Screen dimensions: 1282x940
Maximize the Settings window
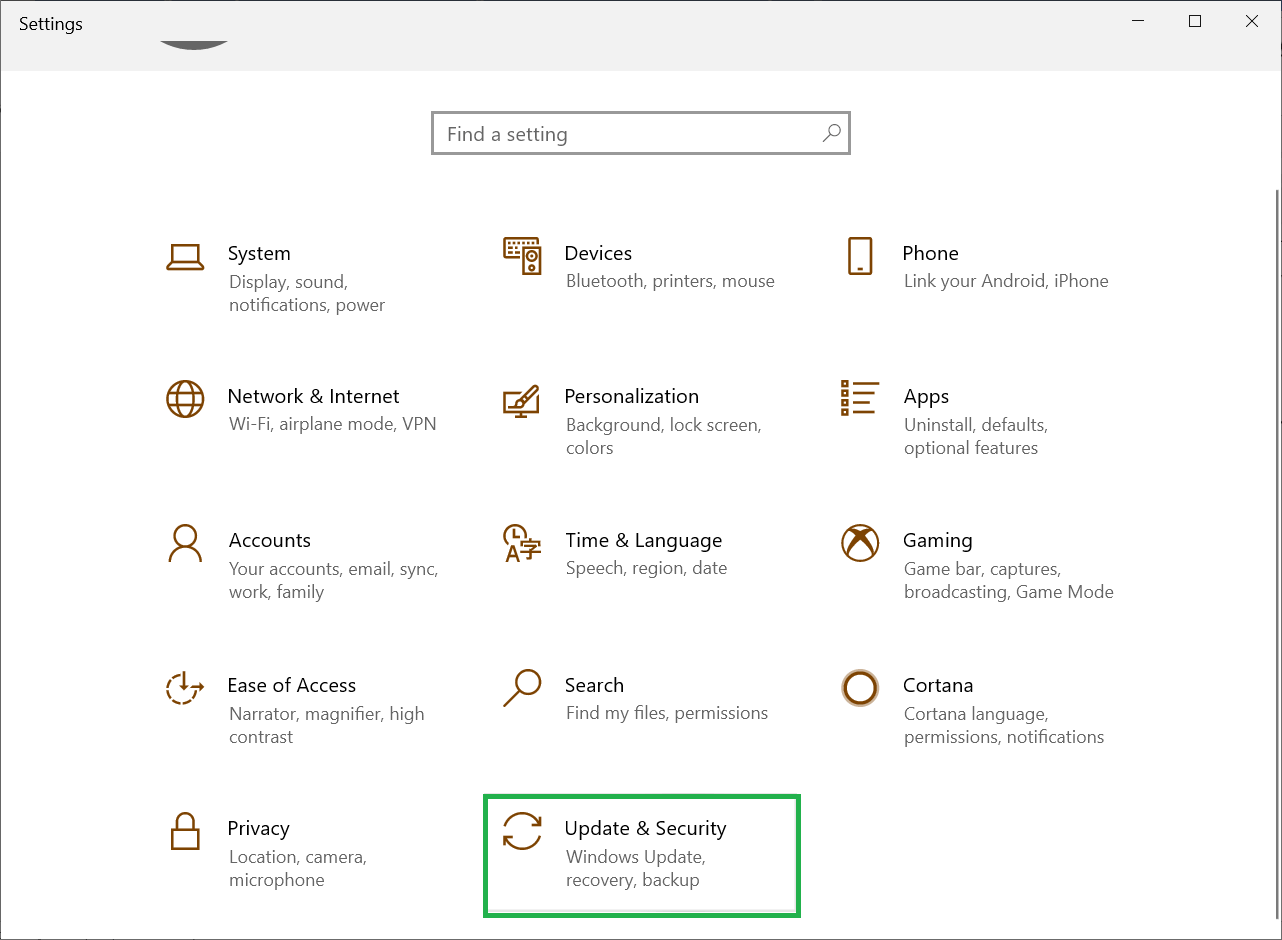tap(1195, 21)
